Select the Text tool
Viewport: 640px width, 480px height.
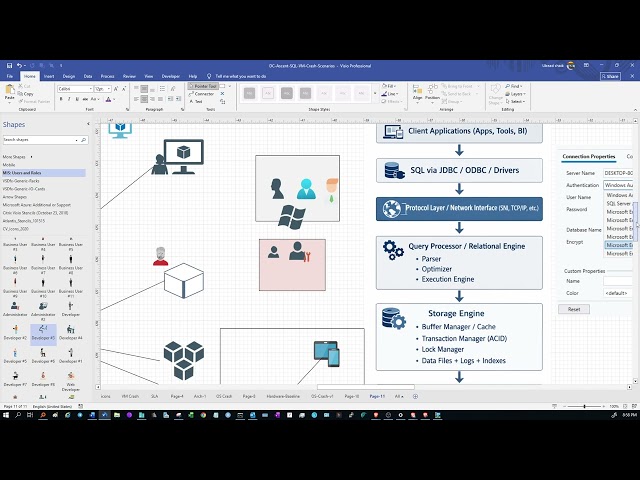196,101
